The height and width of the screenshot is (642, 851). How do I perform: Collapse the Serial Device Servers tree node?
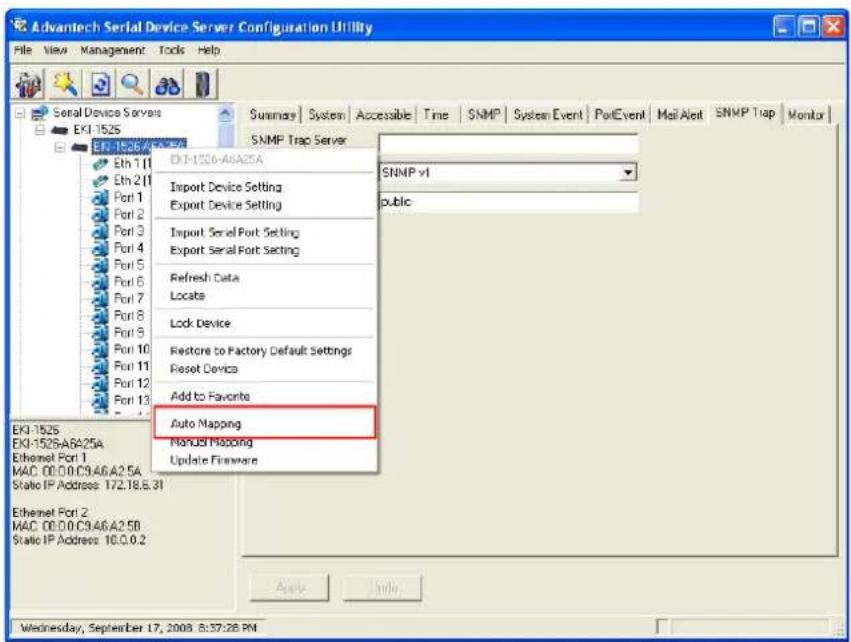(20, 113)
